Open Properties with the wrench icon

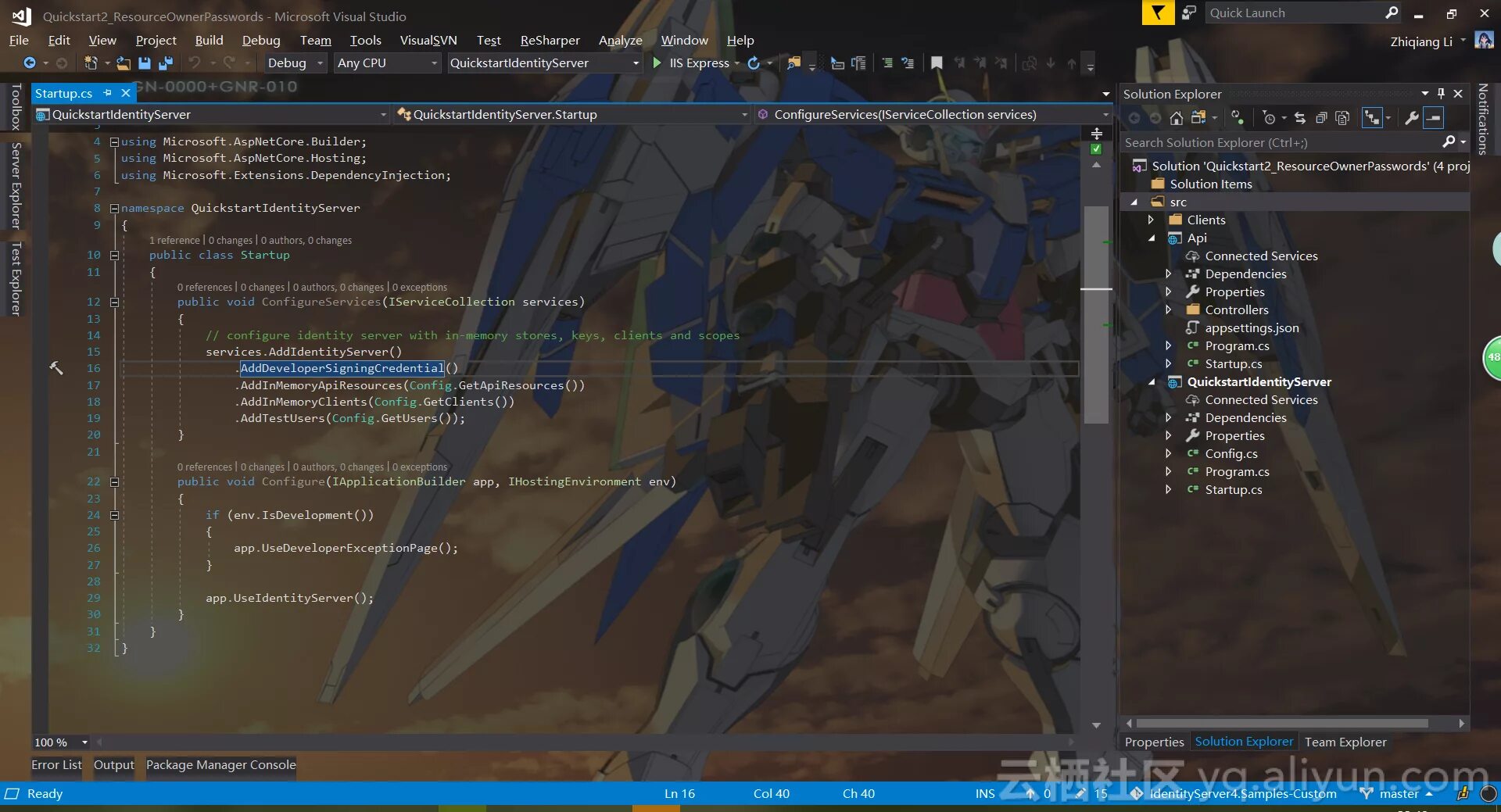(x=1412, y=118)
